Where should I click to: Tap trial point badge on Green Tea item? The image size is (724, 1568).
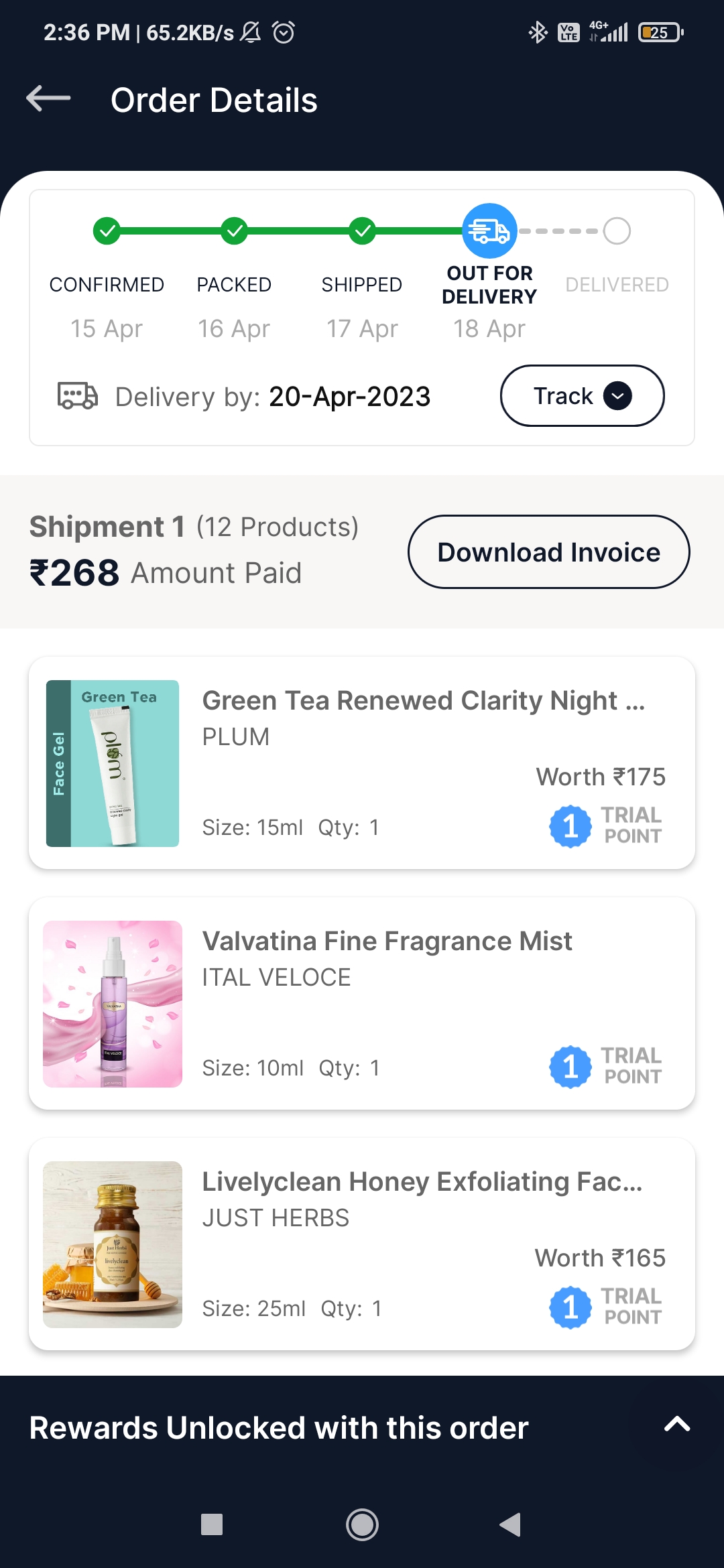coord(605,826)
